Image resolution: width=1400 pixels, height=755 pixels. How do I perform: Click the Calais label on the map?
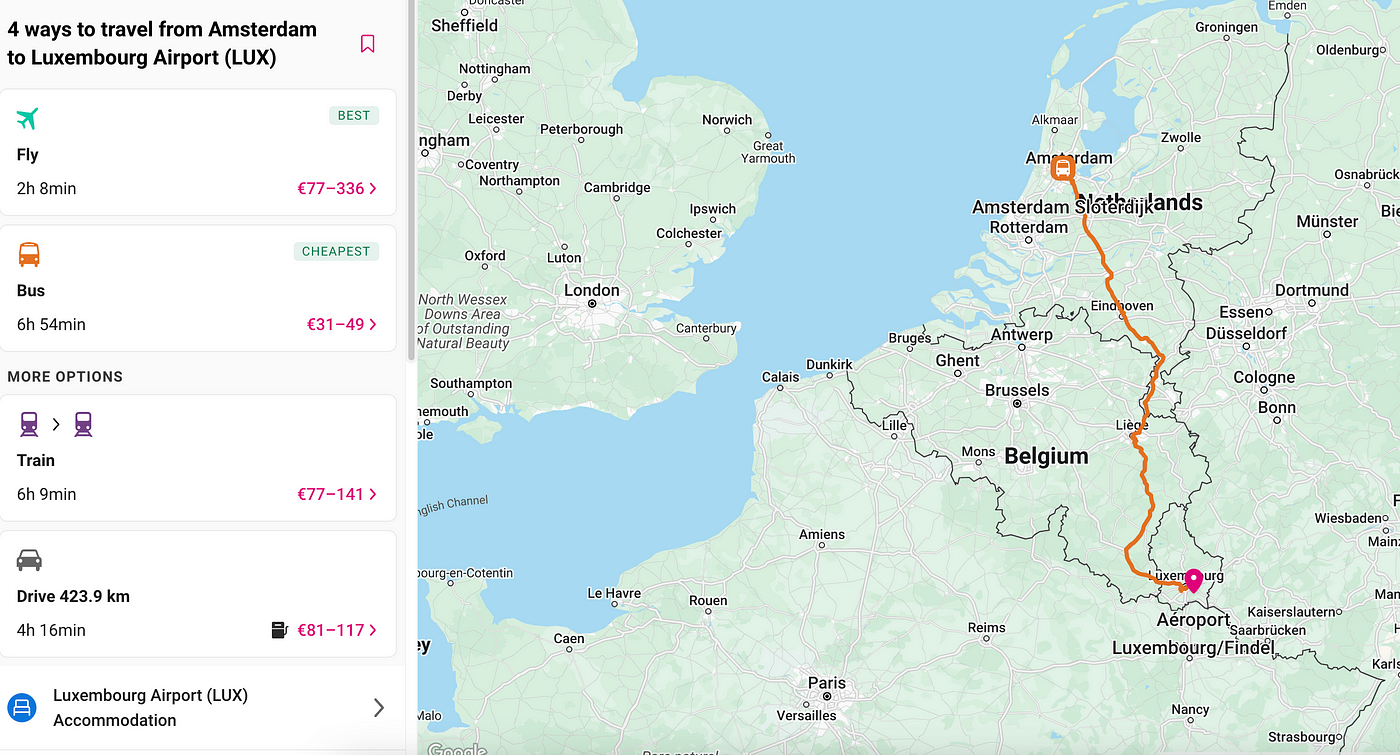click(781, 377)
